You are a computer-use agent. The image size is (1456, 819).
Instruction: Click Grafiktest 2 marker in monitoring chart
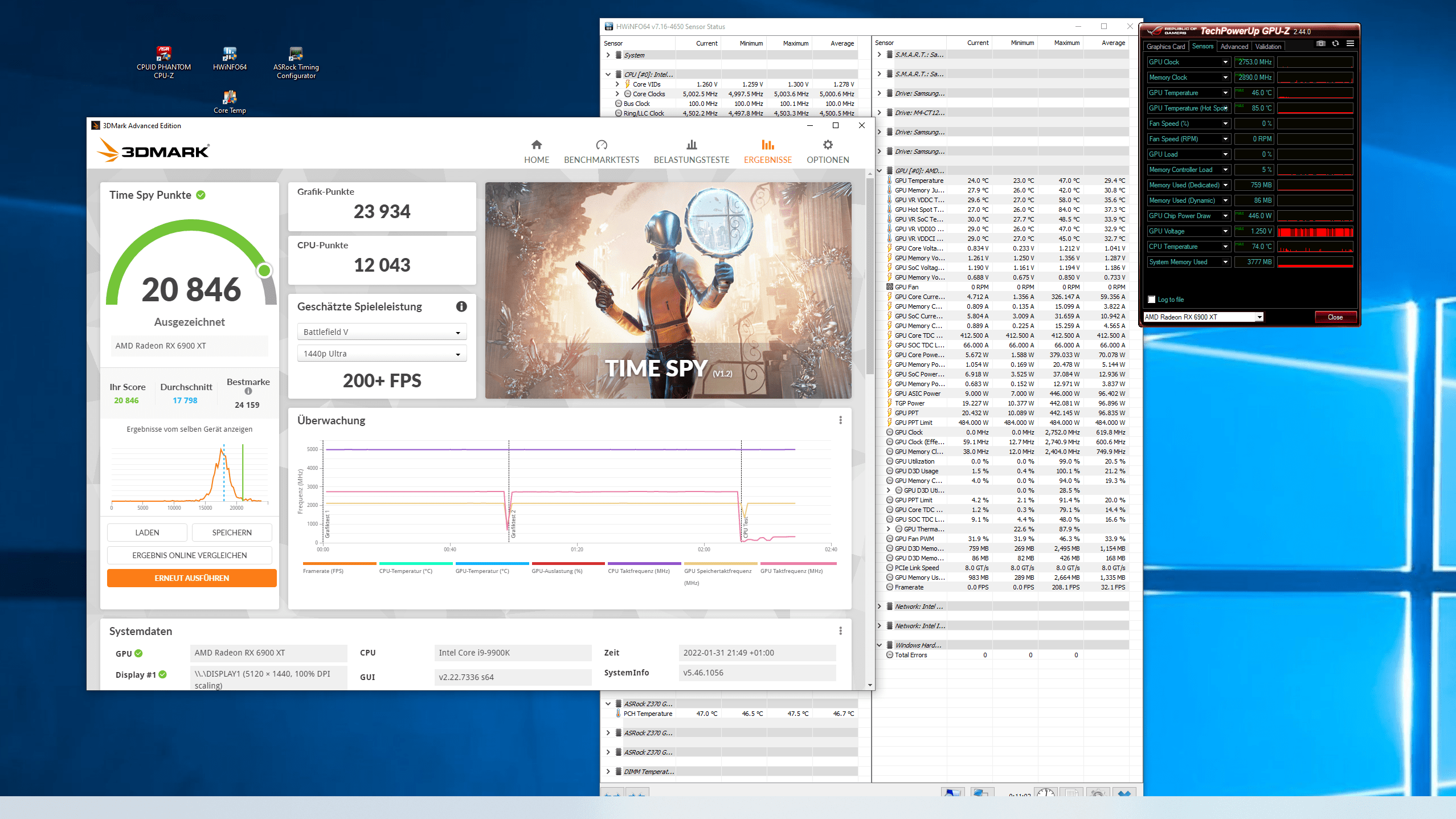[x=513, y=524]
